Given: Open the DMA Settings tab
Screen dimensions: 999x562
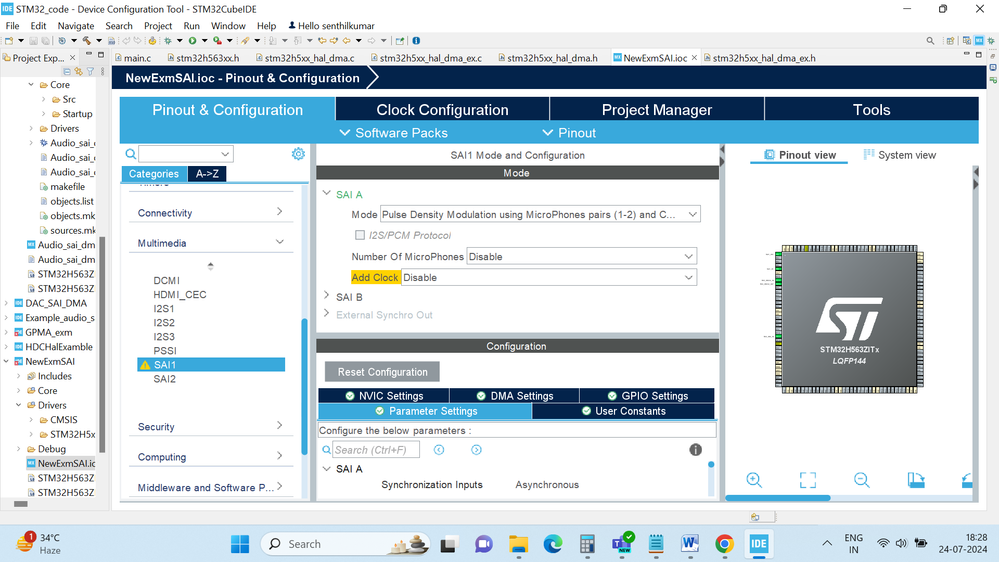Looking at the screenshot, I should (514, 396).
